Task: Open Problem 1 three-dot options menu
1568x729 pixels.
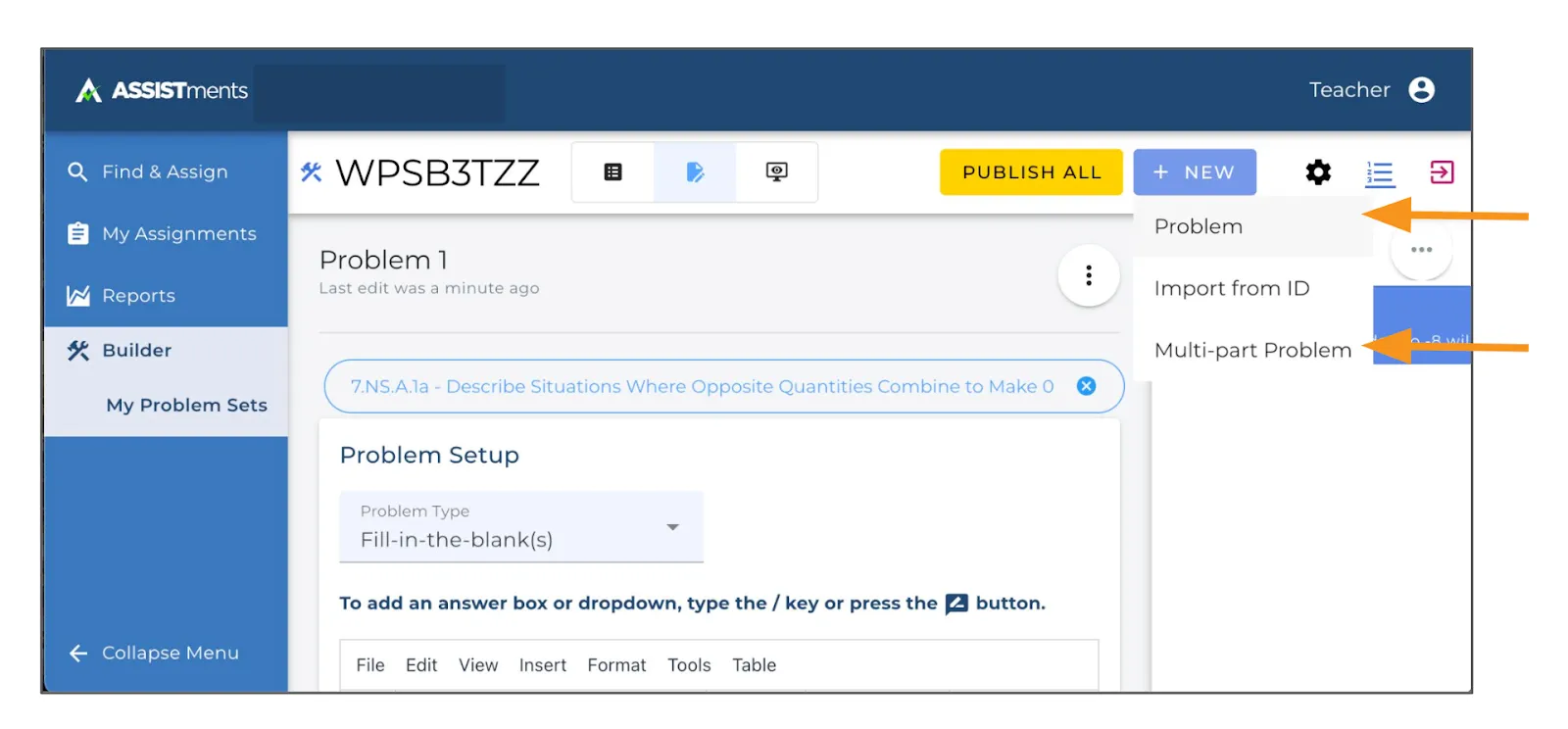Action: (x=1089, y=275)
